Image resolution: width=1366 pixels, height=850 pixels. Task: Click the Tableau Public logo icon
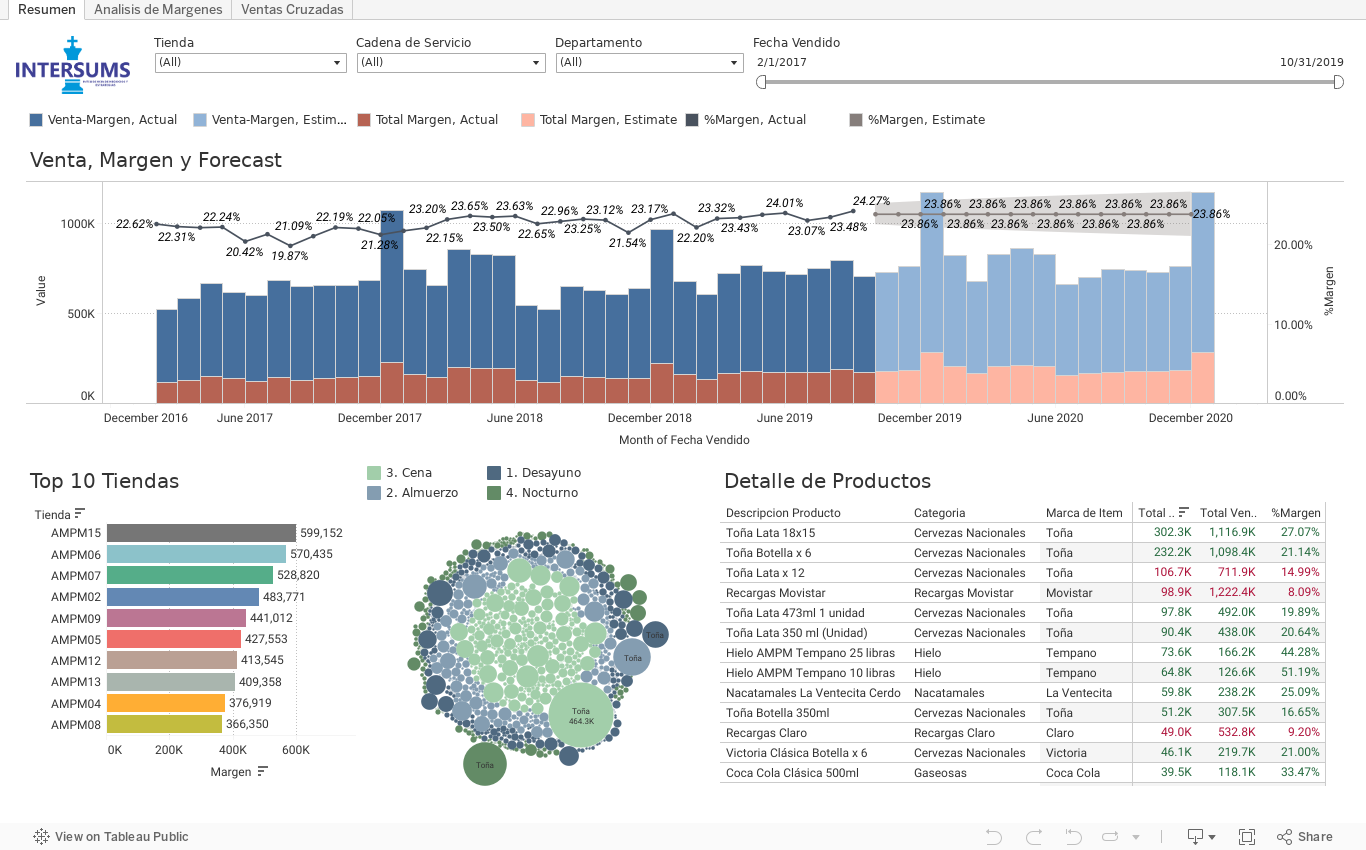tap(41, 837)
